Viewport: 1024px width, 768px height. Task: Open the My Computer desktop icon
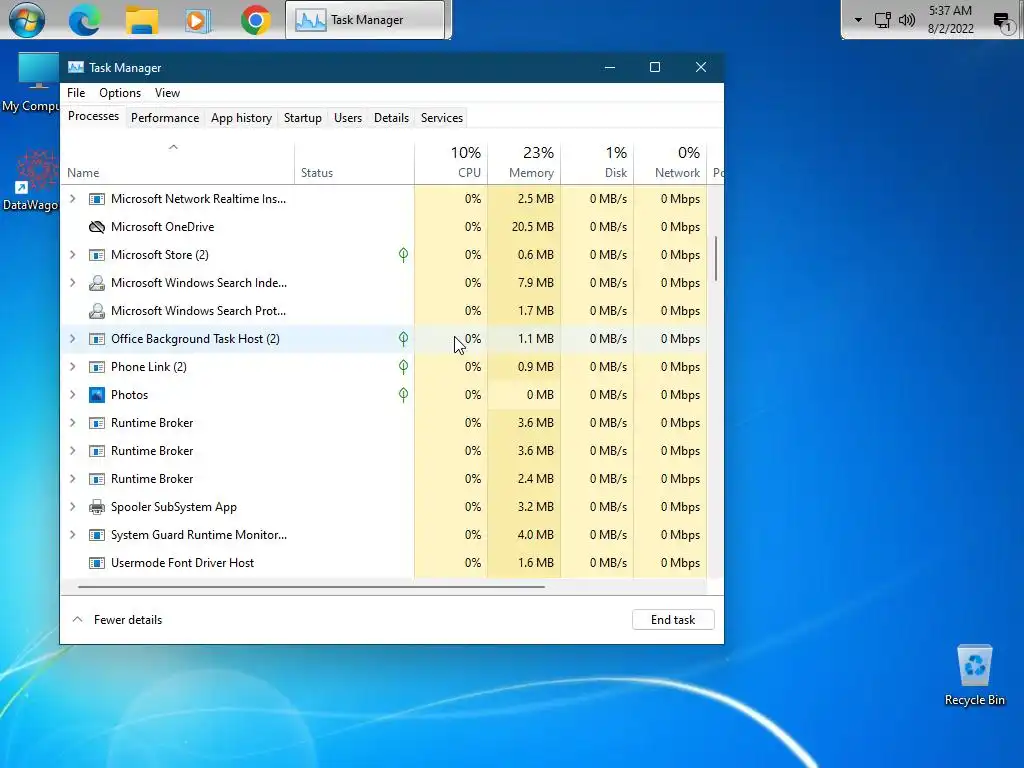tap(30, 83)
